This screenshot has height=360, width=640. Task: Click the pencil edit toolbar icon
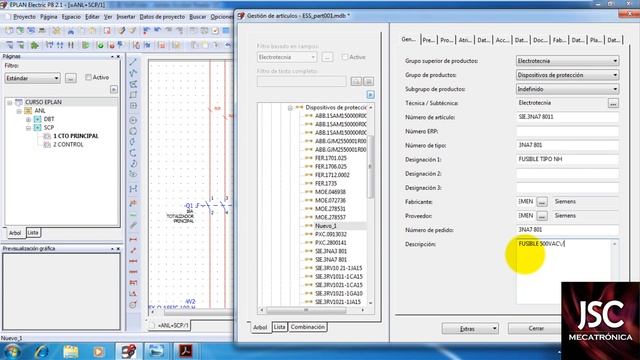(122, 31)
